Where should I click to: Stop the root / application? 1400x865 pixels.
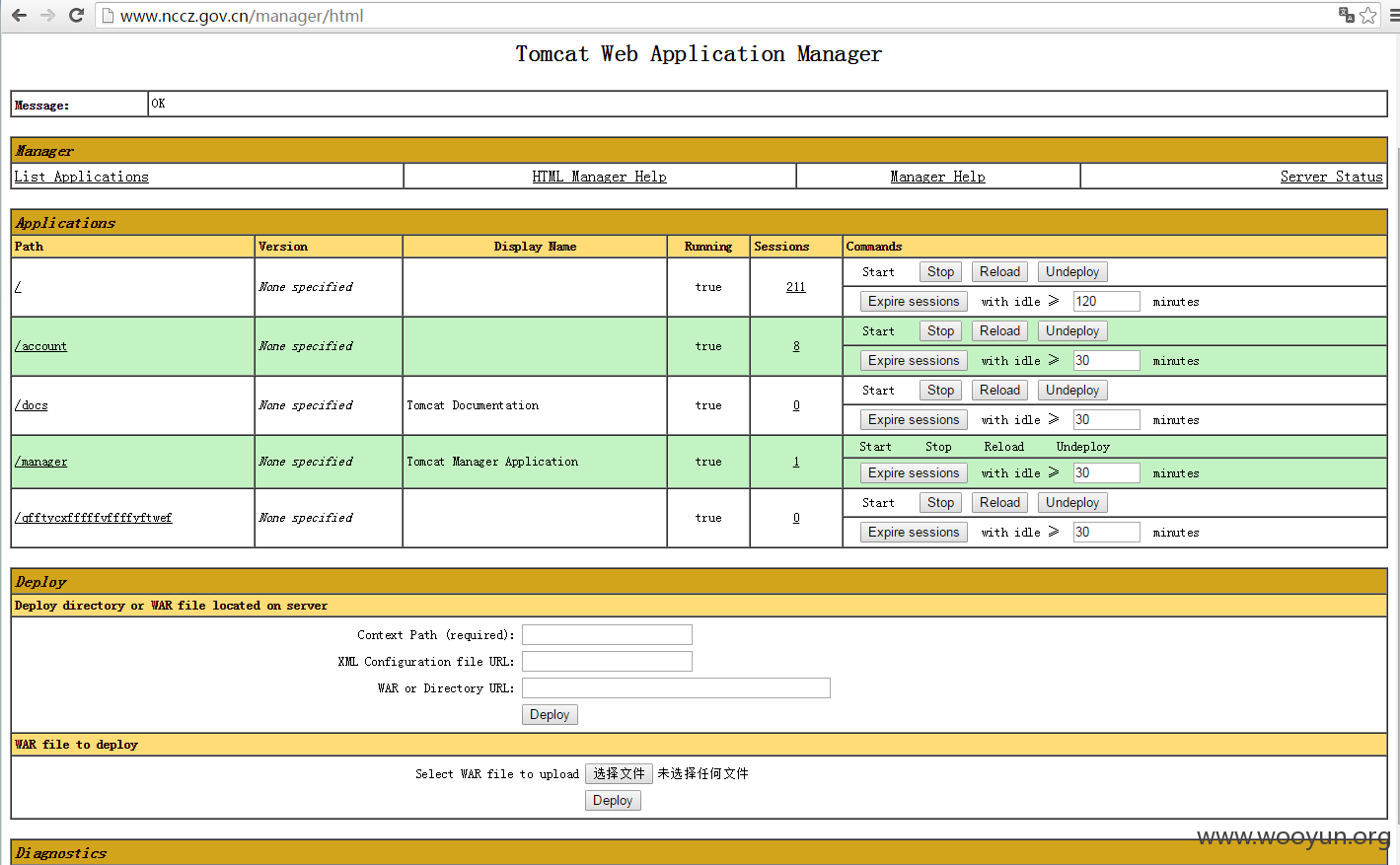(x=940, y=272)
